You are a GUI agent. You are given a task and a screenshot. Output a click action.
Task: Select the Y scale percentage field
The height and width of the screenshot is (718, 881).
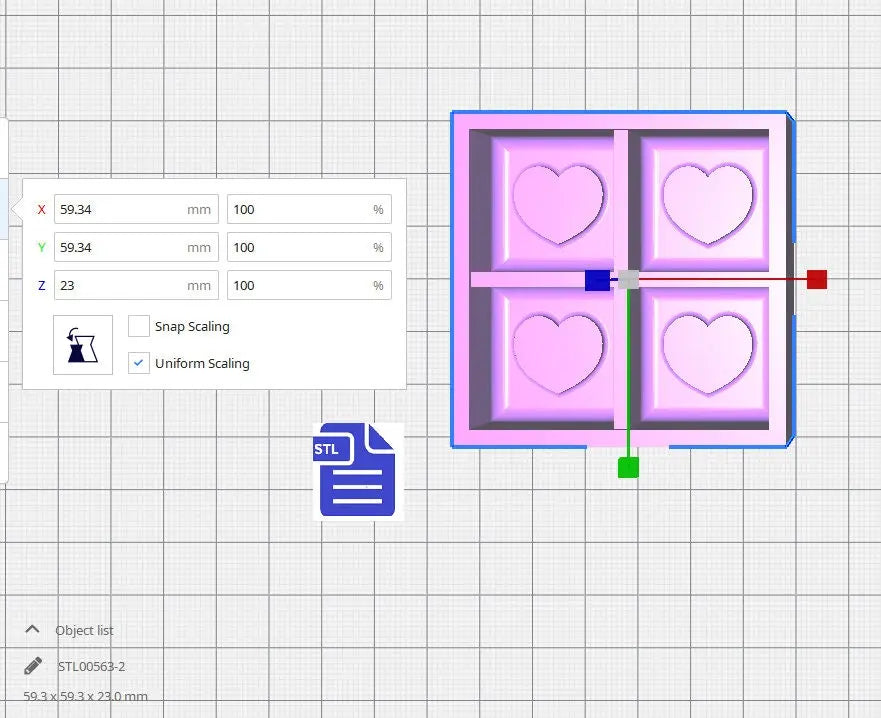click(300, 248)
